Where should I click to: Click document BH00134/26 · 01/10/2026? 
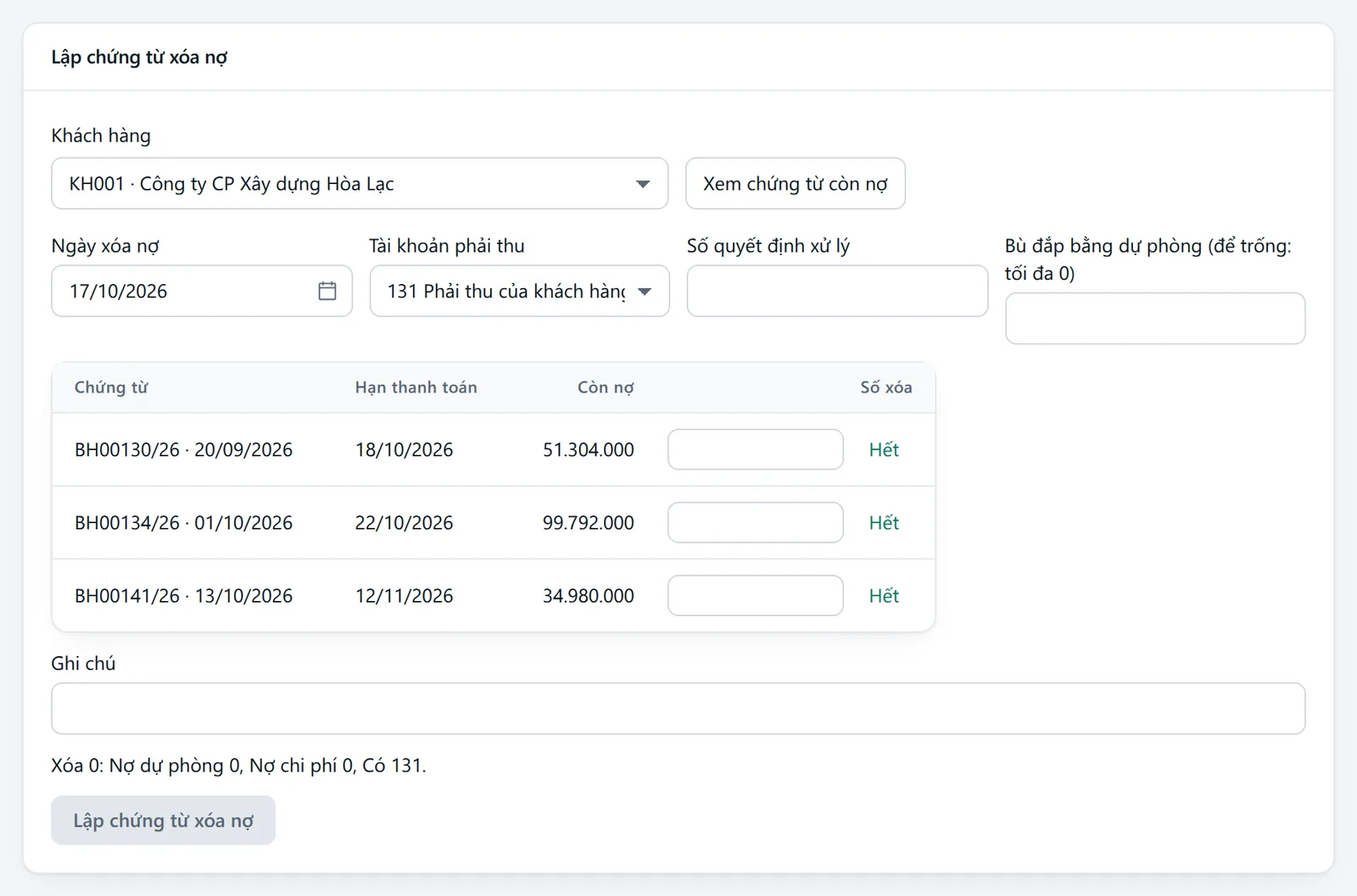click(183, 522)
